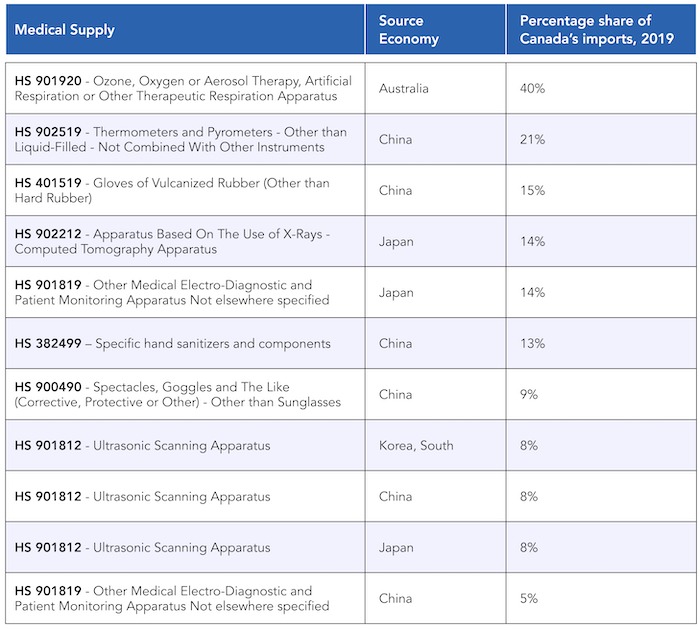Click the 21% percentage value
Image resolution: width=700 pixels, height=630 pixels.
532,139
